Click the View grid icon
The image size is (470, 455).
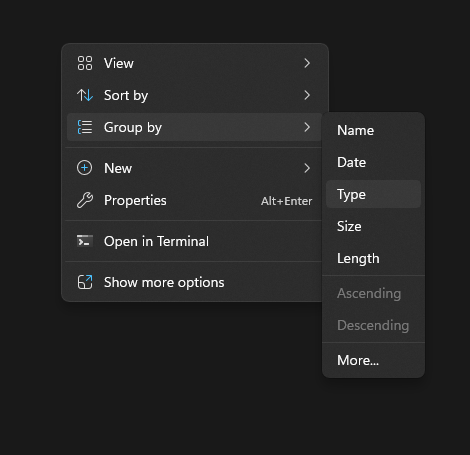[85, 63]
